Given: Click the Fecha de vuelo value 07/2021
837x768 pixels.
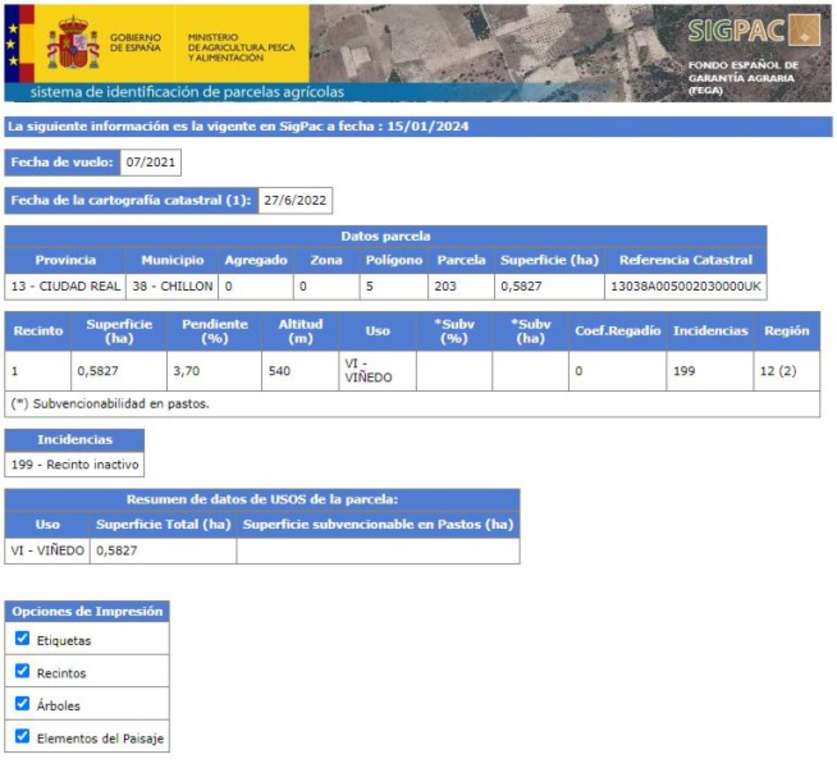Looking at the screenshot, I should click(150, 162).
